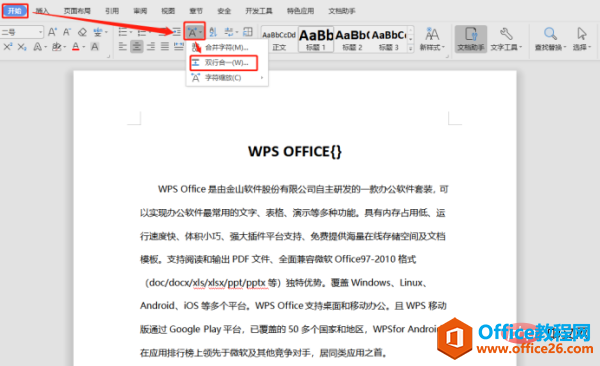Click the phonetic guide icon
600x366 pixels.
point(98,32)
